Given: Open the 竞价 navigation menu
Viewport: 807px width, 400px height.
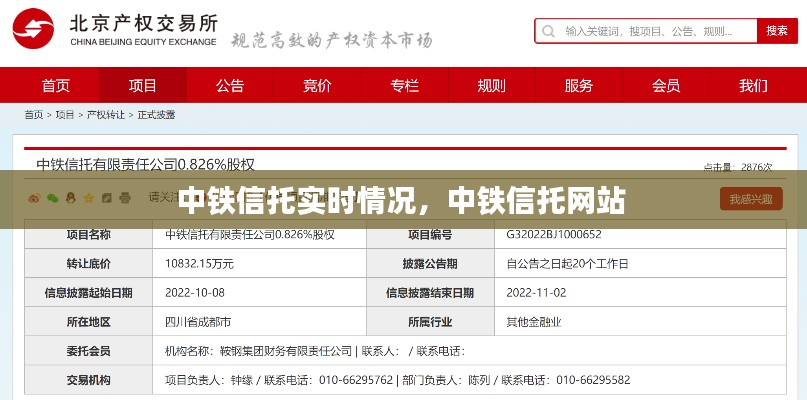Looking at the screenshot, I should pos(317,85).
